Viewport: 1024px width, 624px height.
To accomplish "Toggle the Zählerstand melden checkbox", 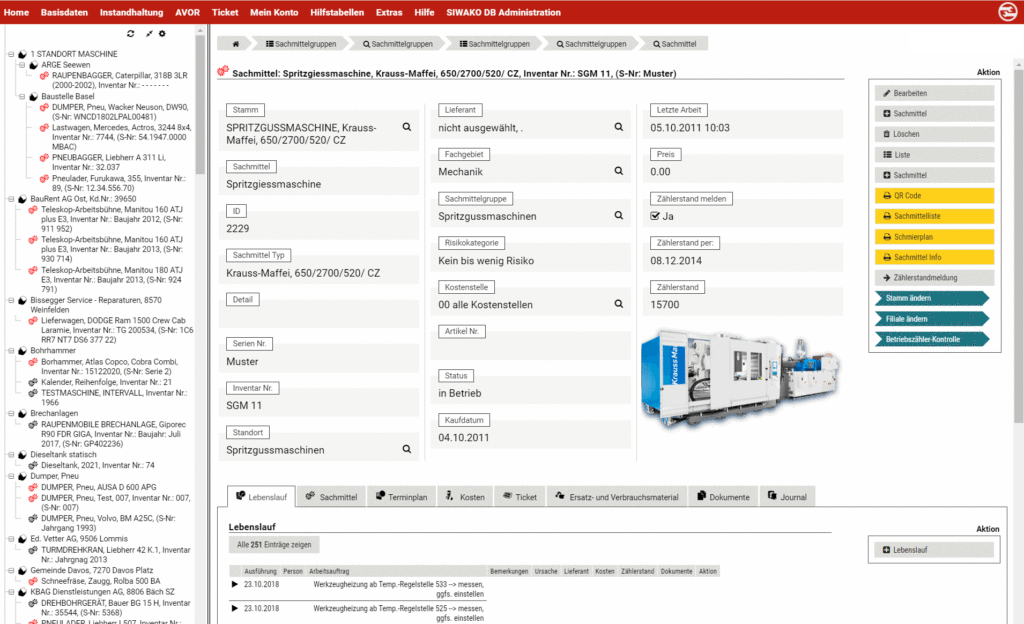I will pyautogui.click(x=655, y=216).
